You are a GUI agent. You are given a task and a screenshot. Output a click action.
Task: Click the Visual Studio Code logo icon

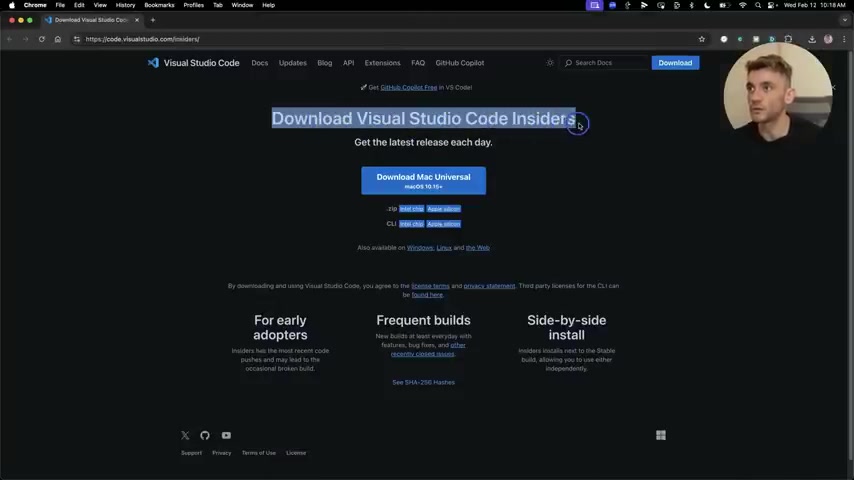153,63
